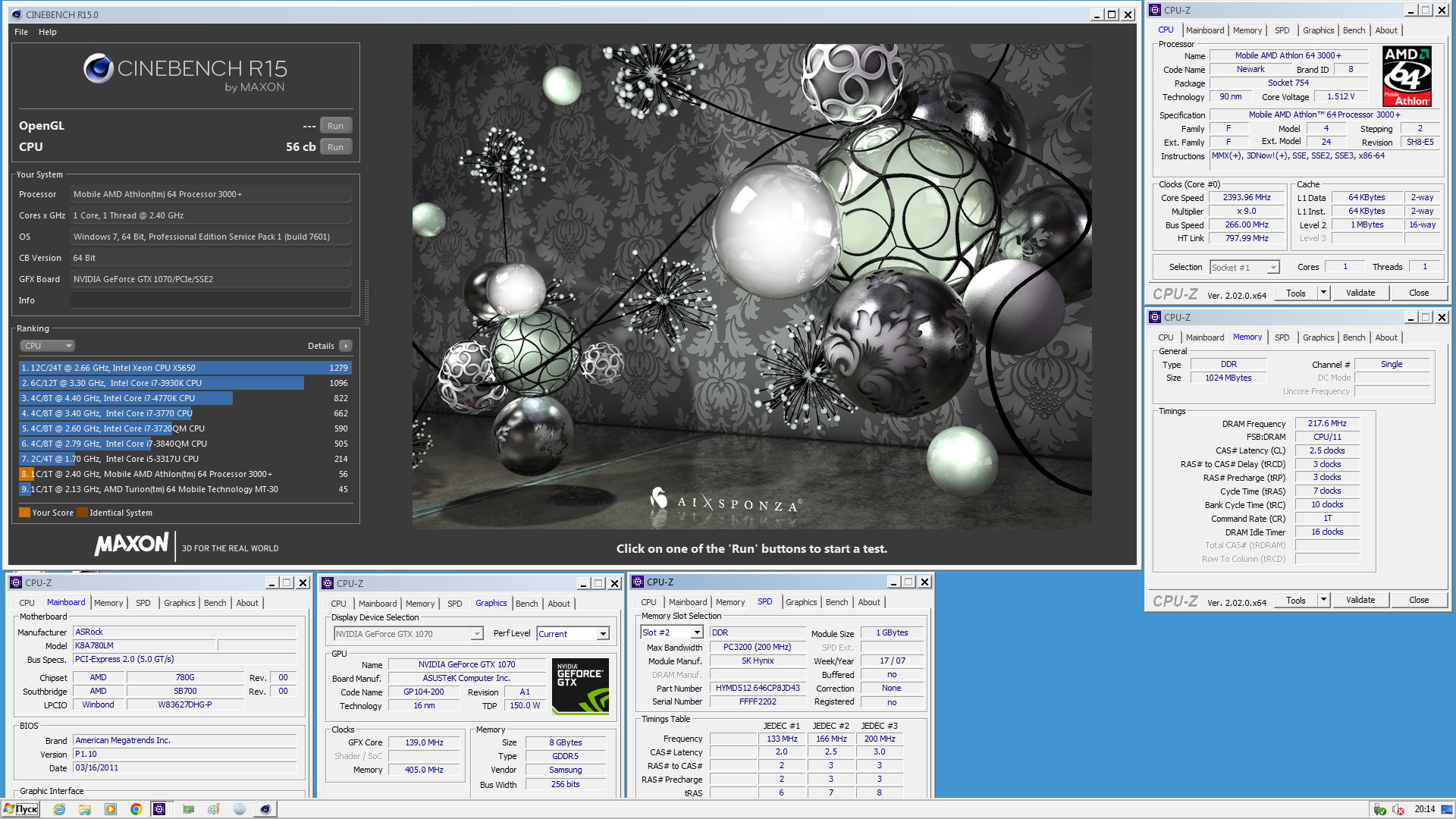1456x819 pixels.
Task: Click the title icon of the Mainboard CPU-Z window
Action: pos(16,582)
